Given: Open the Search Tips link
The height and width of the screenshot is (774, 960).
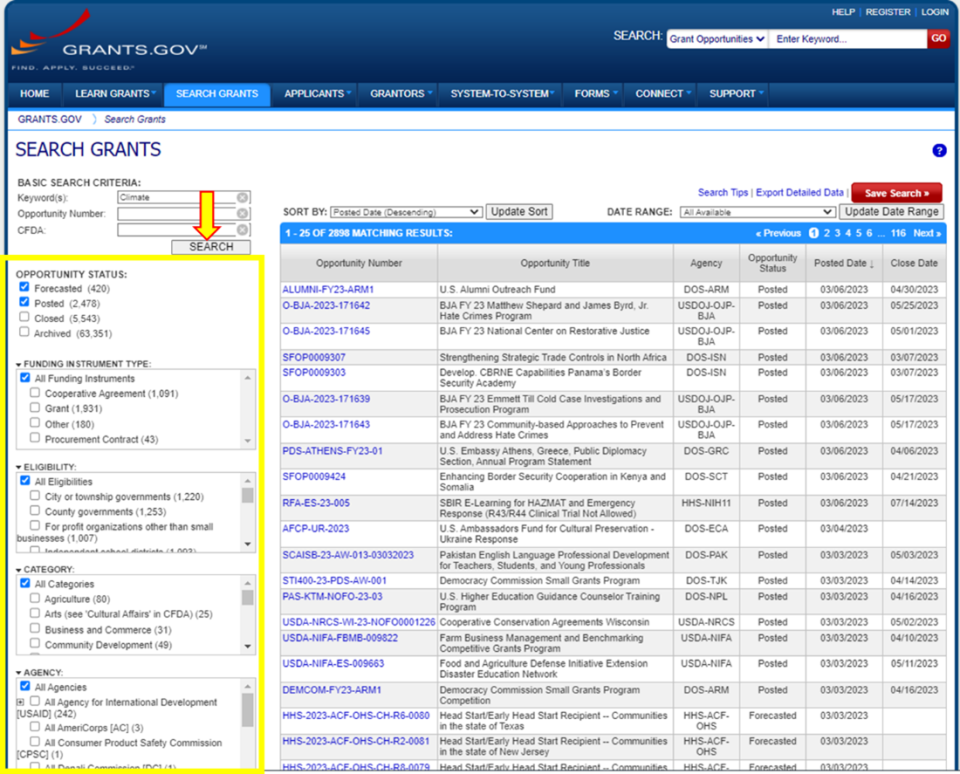Looking at the screenshot, I should pos(722,192).
